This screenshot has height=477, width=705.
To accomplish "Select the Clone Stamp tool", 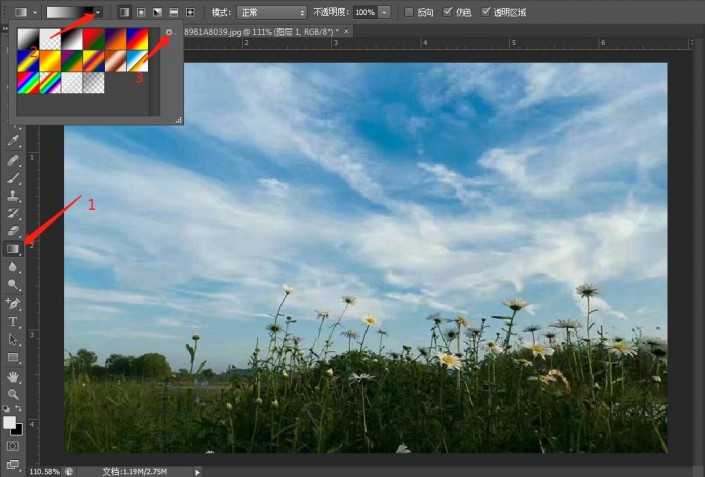I will point(13,196).
